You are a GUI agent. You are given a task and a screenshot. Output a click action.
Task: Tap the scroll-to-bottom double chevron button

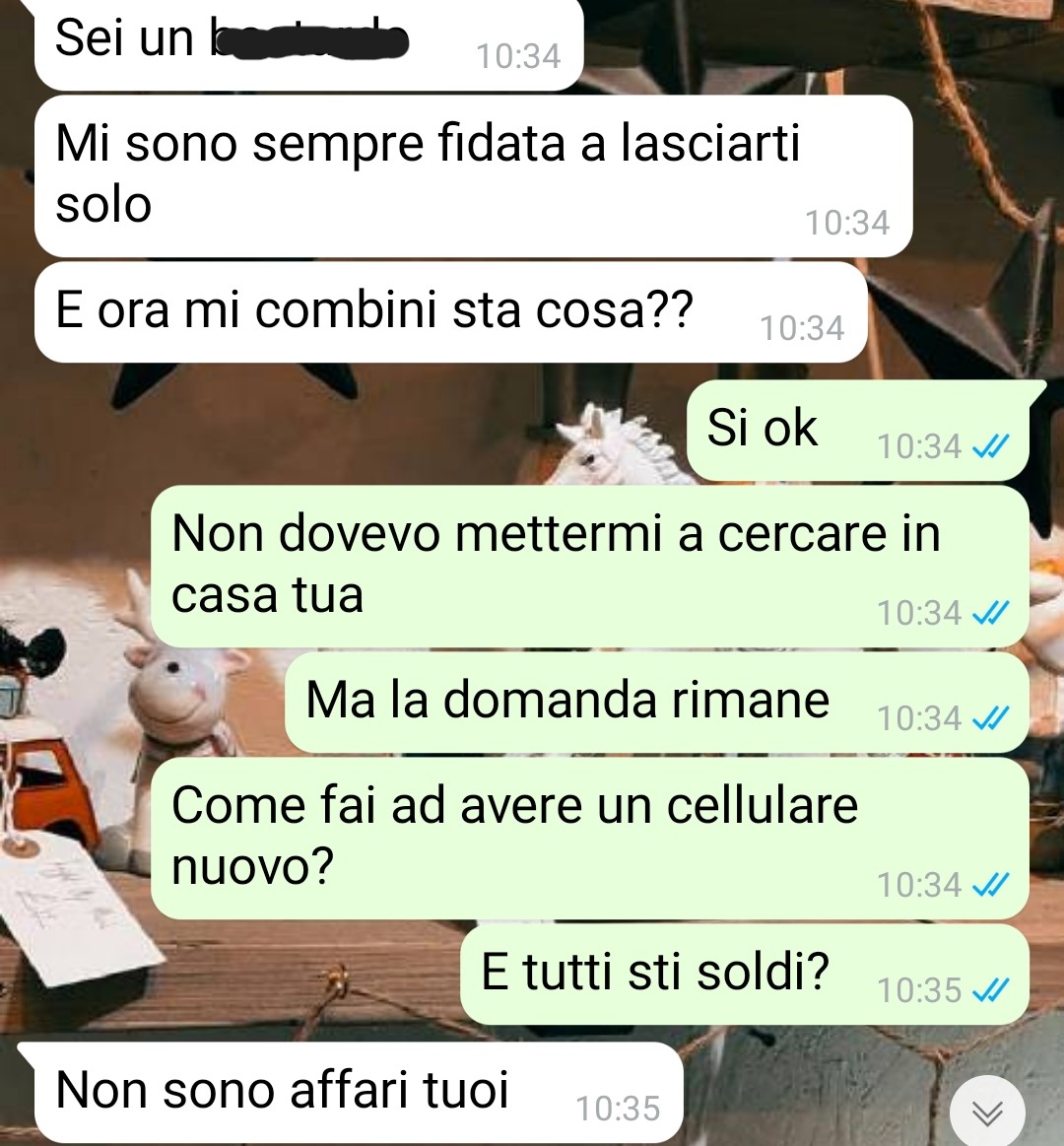pos(987,1112)
